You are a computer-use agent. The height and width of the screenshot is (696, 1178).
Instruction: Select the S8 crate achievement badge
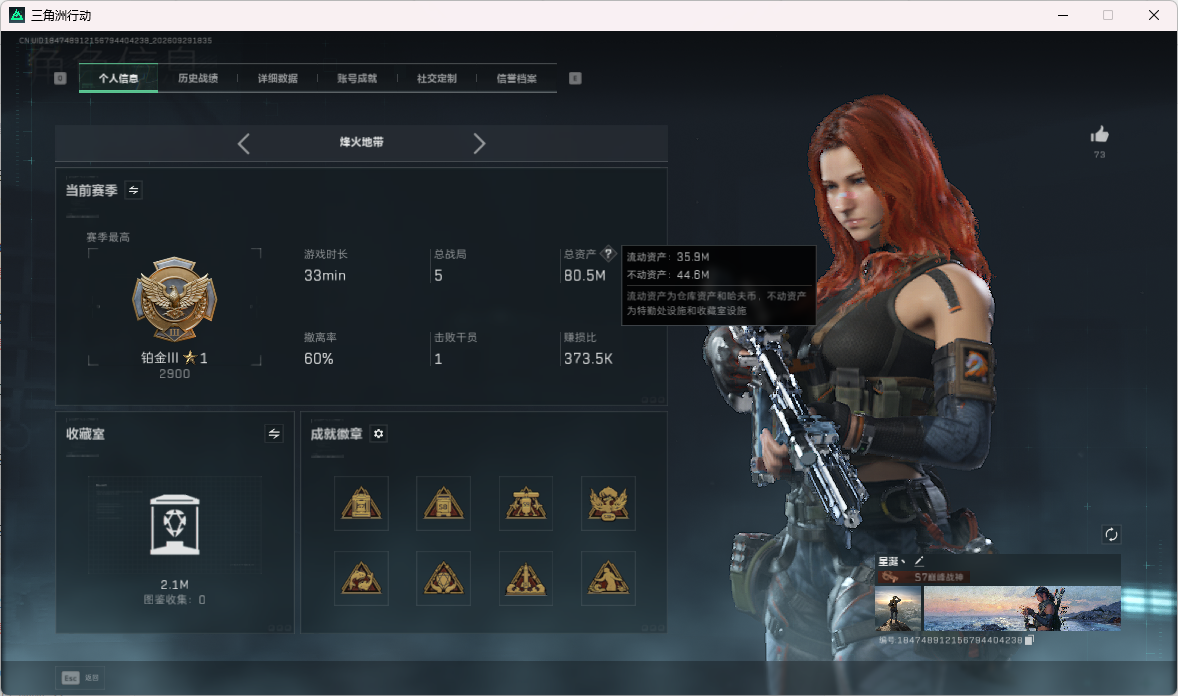tap(443, 504)
